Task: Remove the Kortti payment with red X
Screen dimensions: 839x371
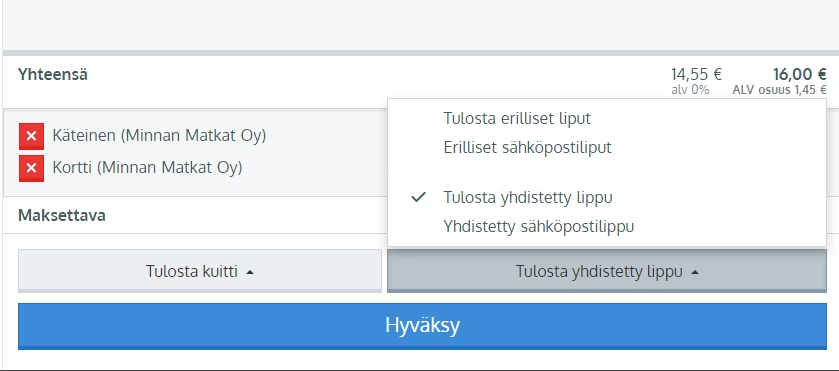Action: 31,168
